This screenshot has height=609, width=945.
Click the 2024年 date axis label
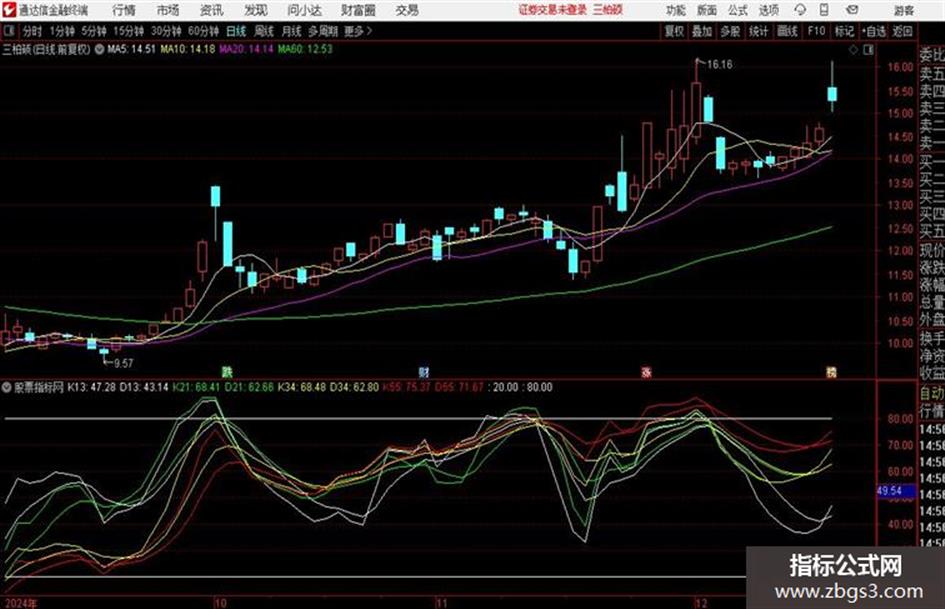click(20, 603)
